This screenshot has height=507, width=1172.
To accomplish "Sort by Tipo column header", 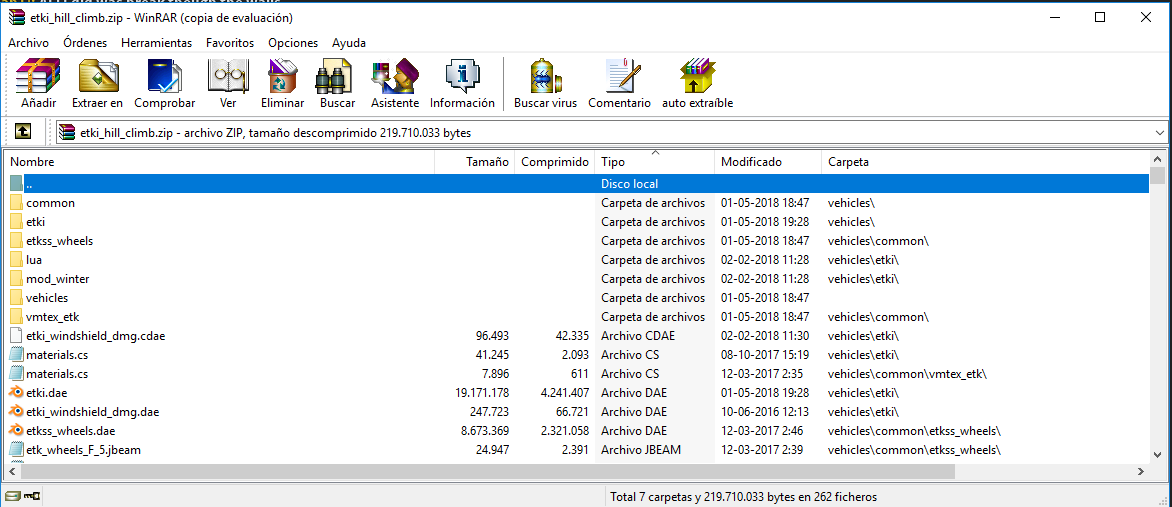I will click(x=655, y=162).
